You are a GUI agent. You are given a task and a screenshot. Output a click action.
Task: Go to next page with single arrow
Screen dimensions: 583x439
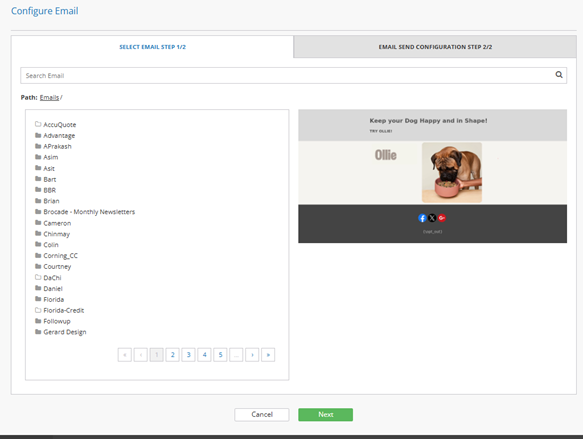click(252, 355)
